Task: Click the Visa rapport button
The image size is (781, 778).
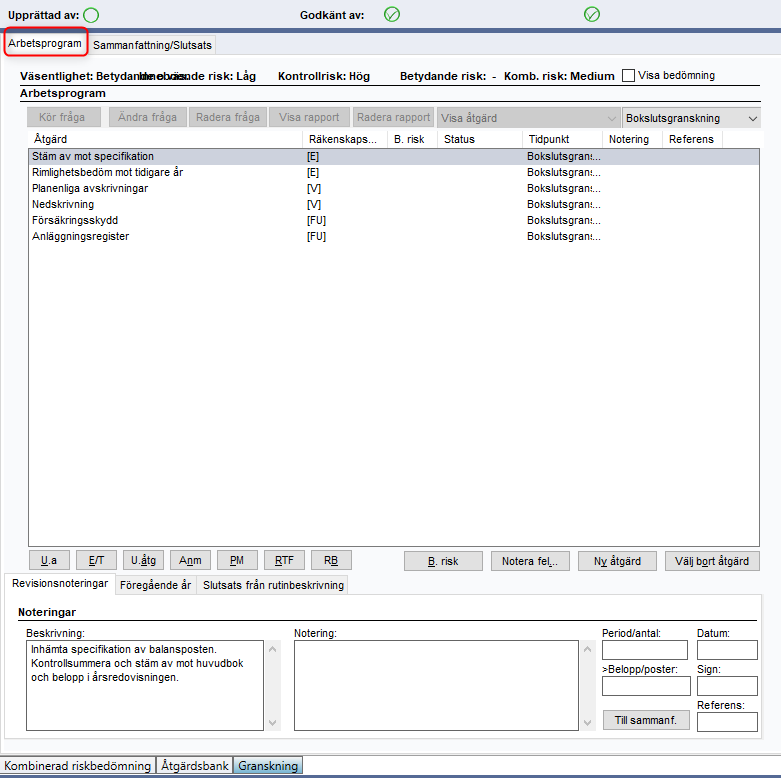Action: click(309, 117)
